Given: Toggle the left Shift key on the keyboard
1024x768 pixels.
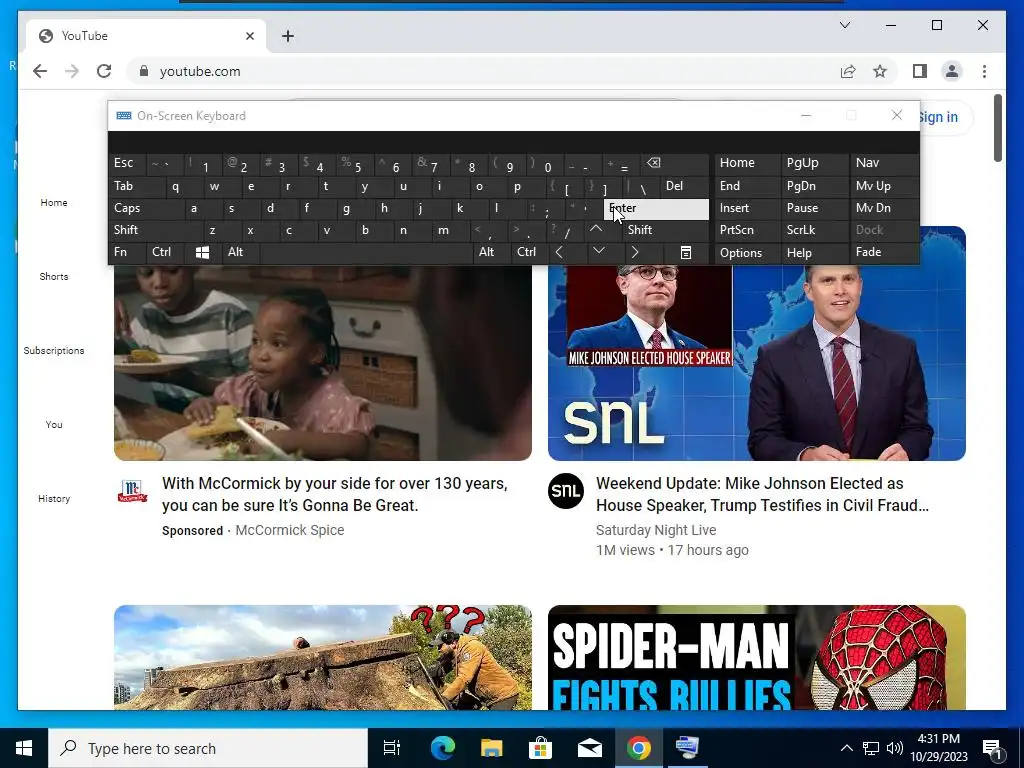Looking at the screenshot, I should click(155, 230).
